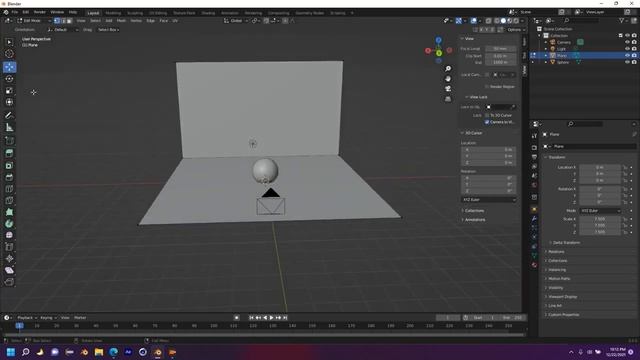Switch to the Sculpting workspace tab
Viewport: 640px width, 360px height.
tap(135, 13)
